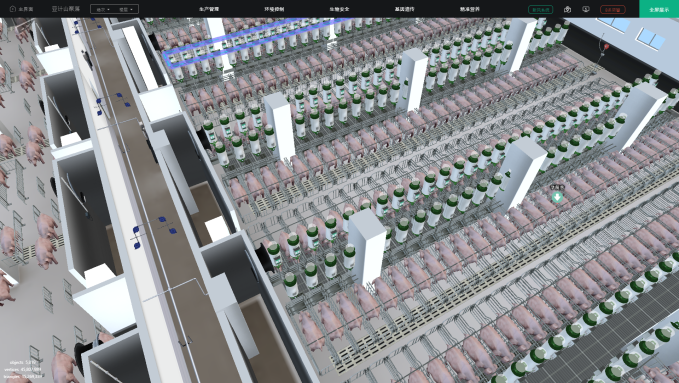
Task: Open the 环境控制 menu
Action: tap(274, 9)
